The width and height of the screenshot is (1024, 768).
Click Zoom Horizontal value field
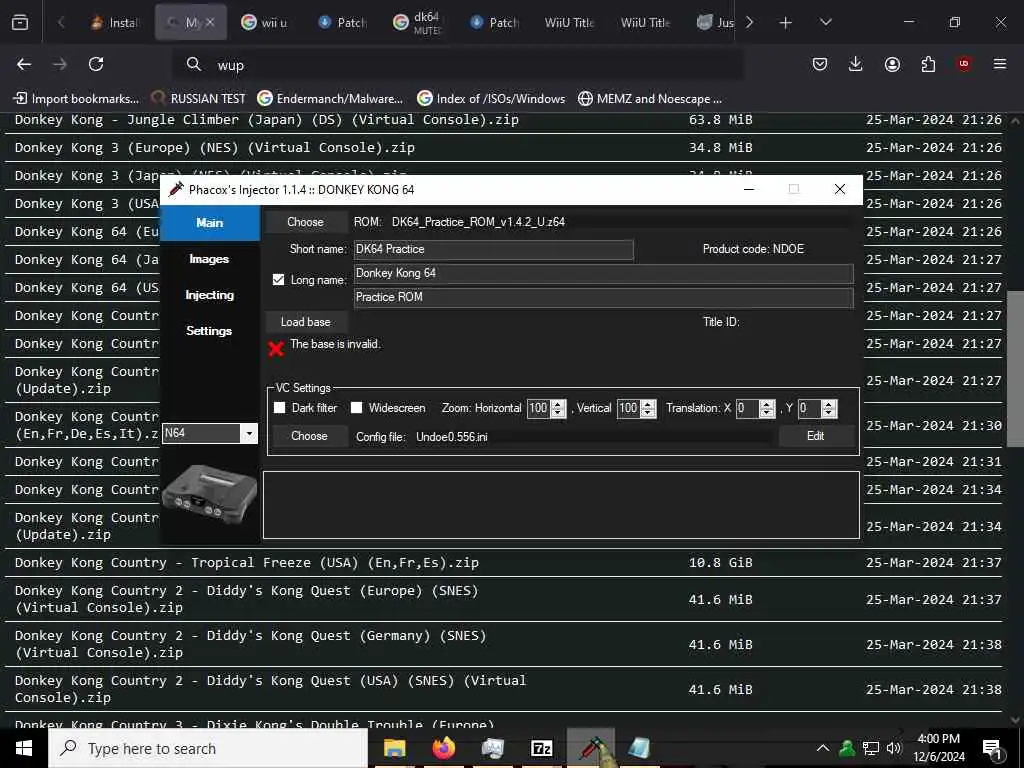coord(539,409)
